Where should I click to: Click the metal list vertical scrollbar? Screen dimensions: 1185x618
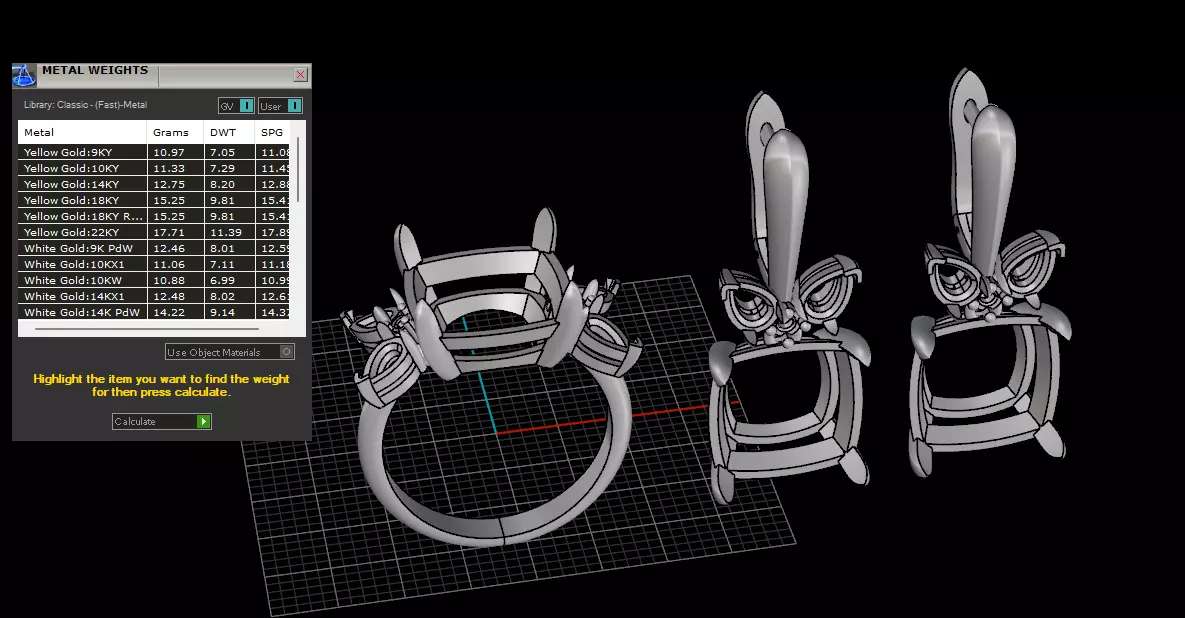299,169
